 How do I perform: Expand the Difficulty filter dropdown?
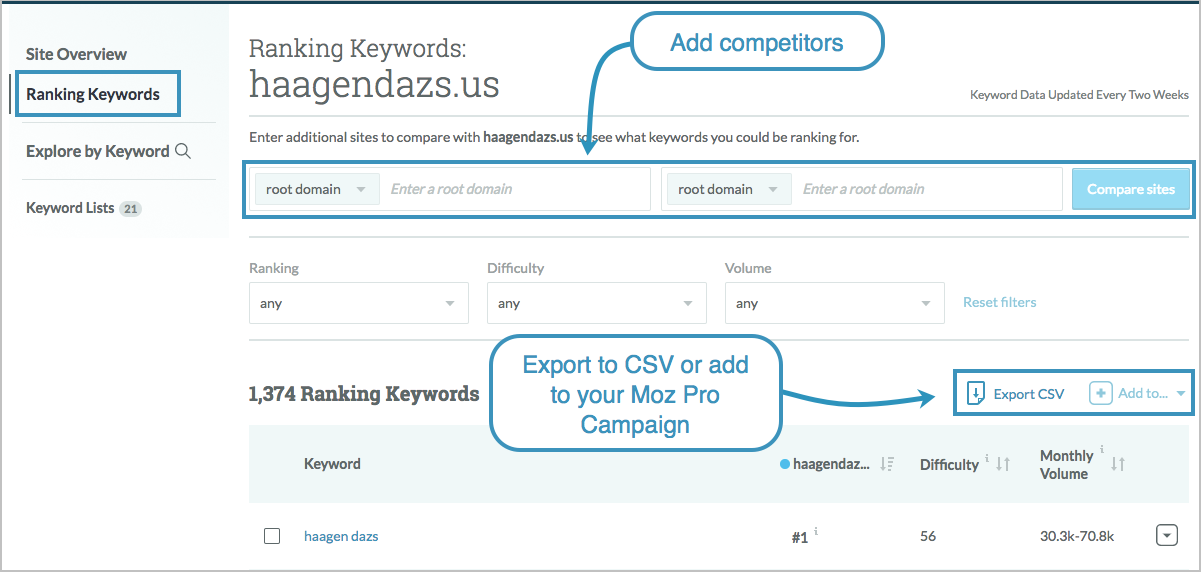tap(597, 303)
